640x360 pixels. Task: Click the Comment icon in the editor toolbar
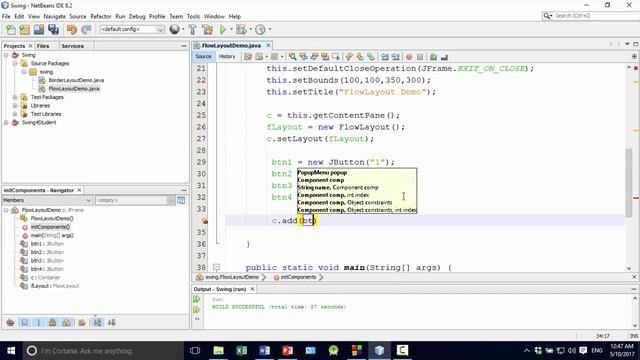pyautogui.click(x=433, y=57)
